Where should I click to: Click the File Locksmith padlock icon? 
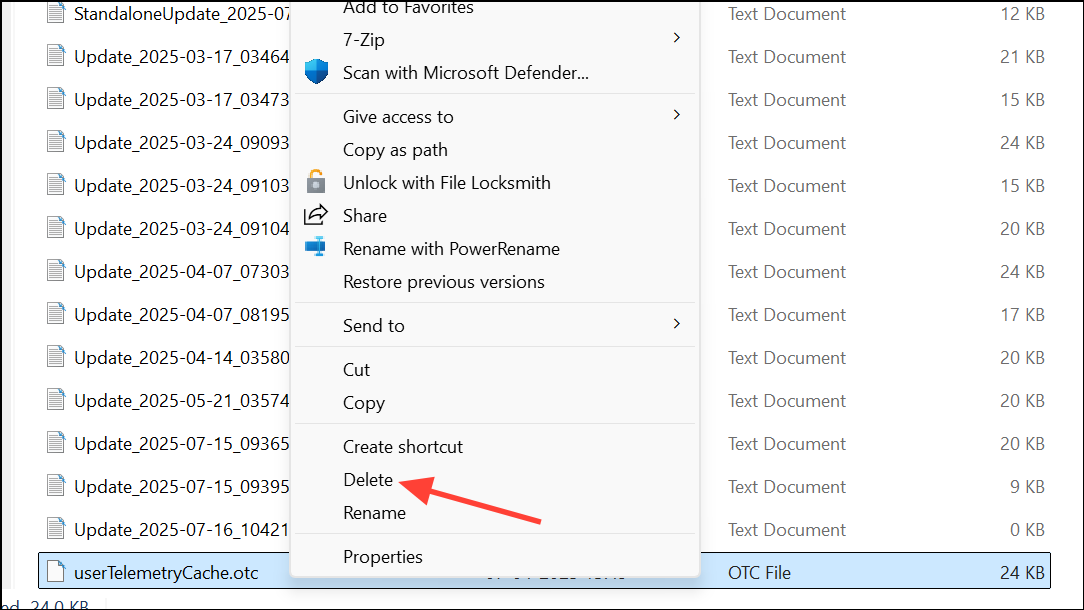coord(316,182)
